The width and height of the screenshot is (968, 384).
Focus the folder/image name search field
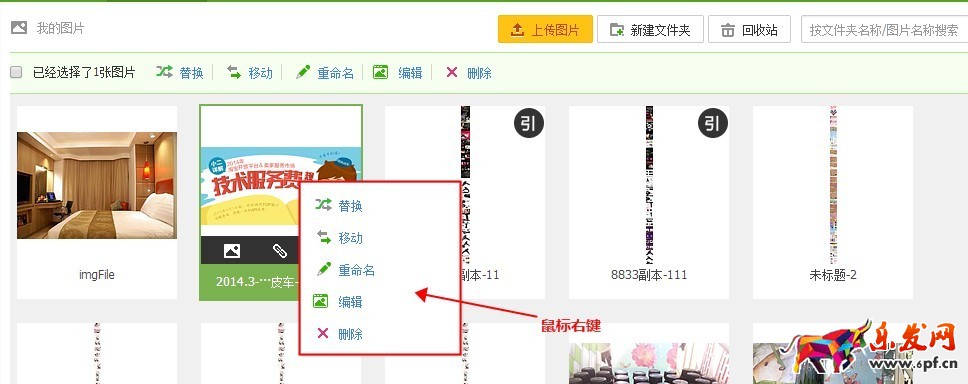(884, 29)
